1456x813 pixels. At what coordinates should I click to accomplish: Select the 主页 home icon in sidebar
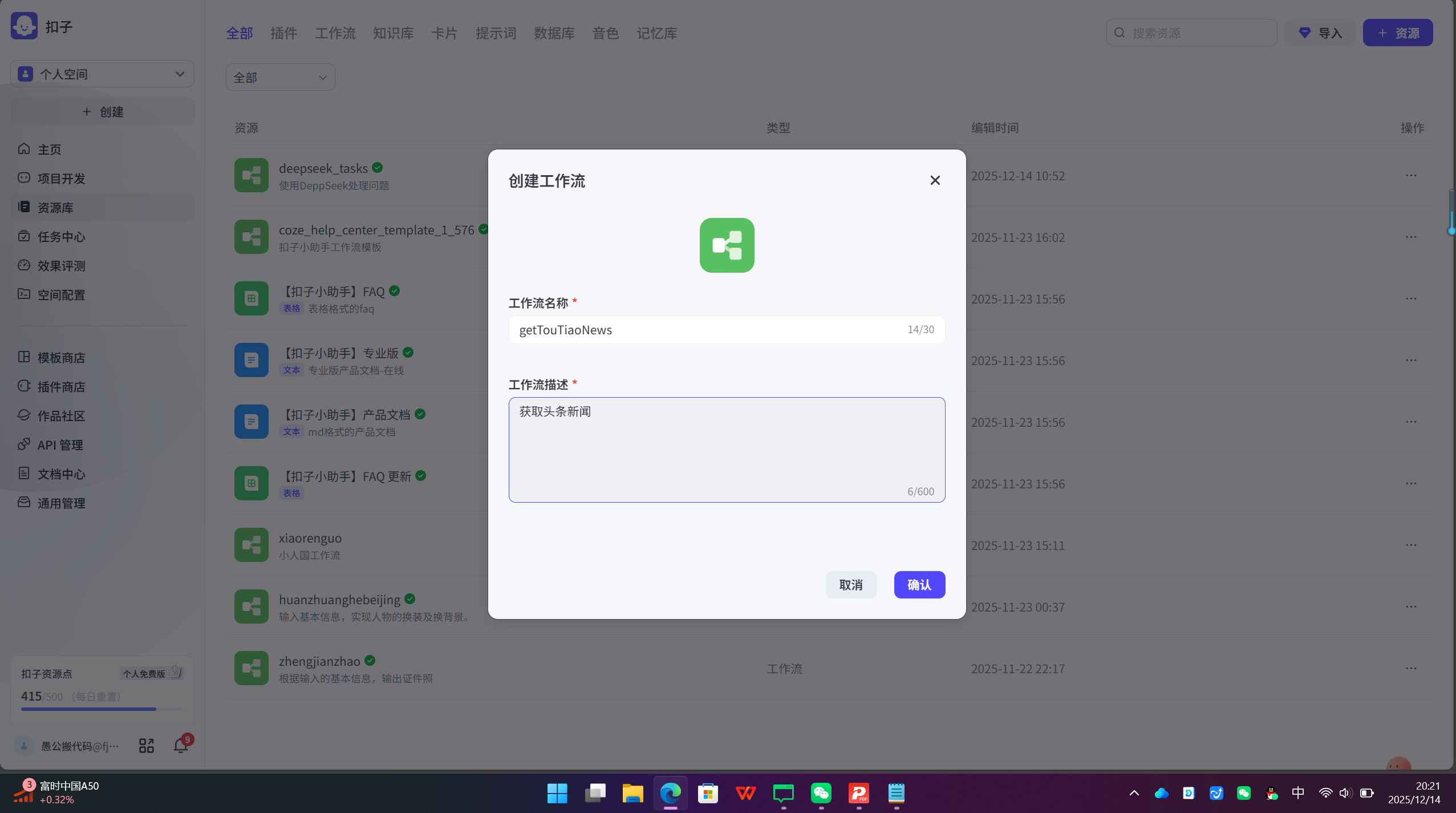24,149
